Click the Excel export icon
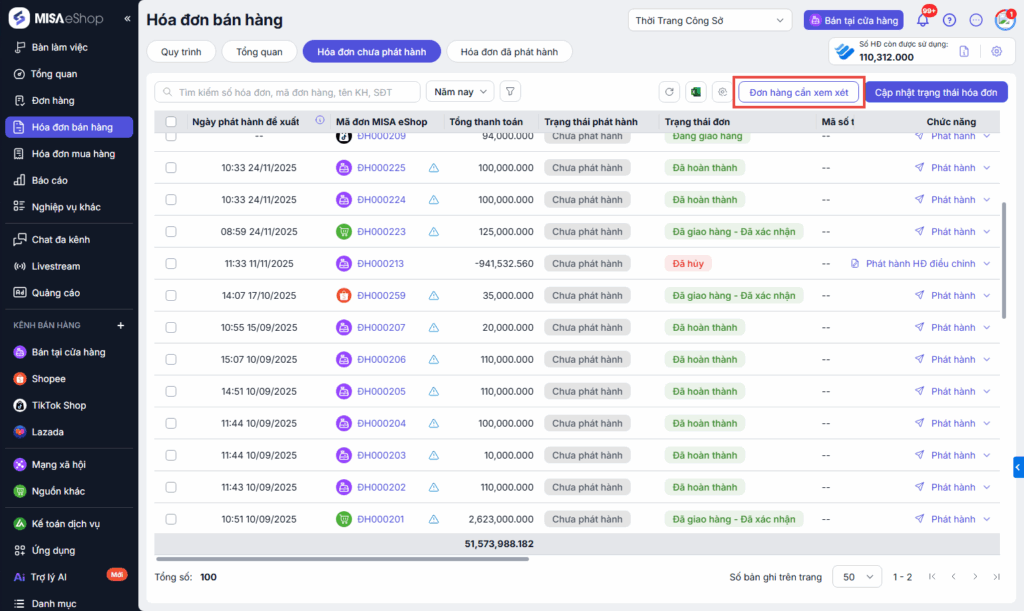 point(696,92)
